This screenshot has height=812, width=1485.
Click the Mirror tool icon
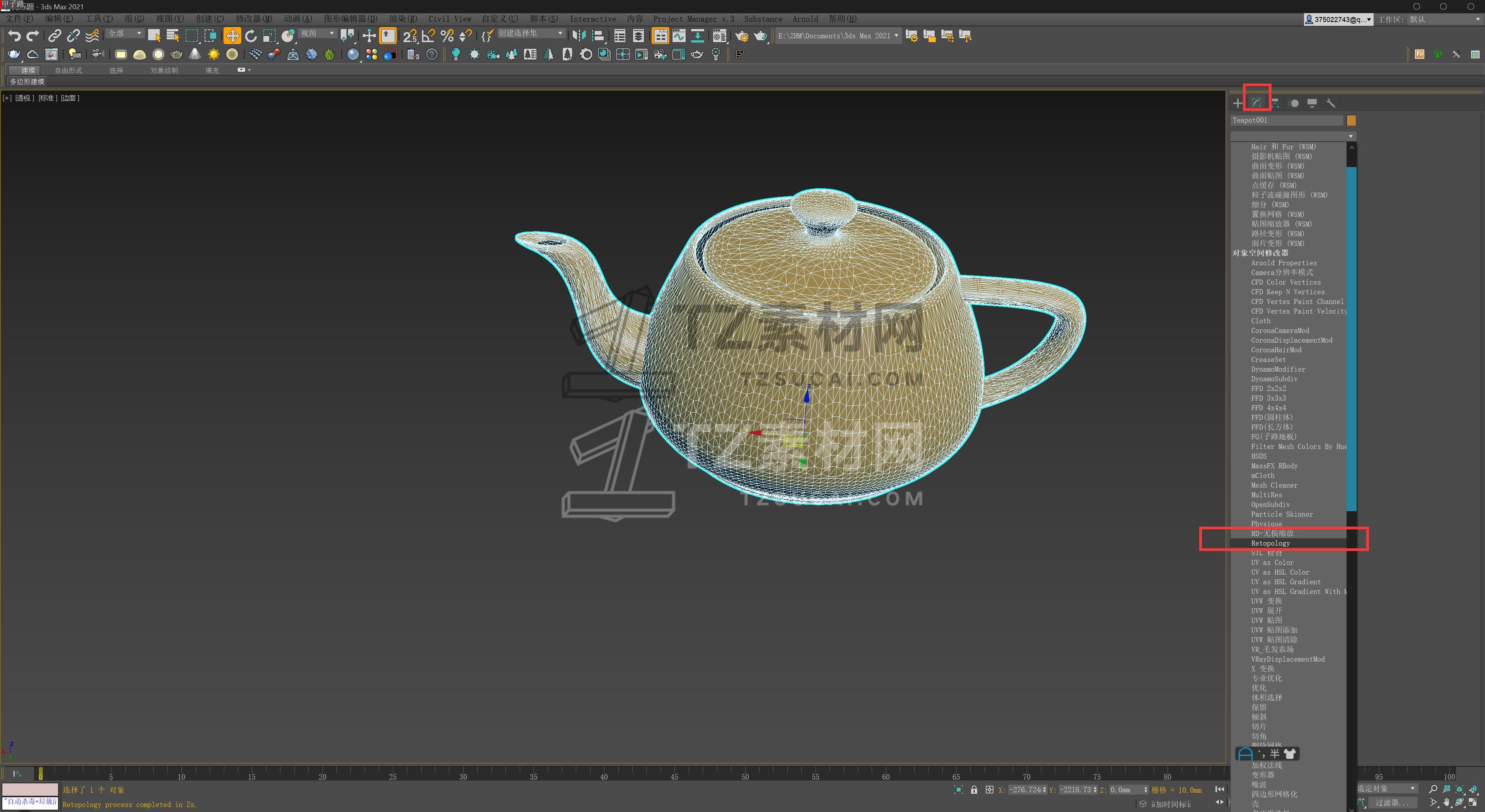click(579, 36)
